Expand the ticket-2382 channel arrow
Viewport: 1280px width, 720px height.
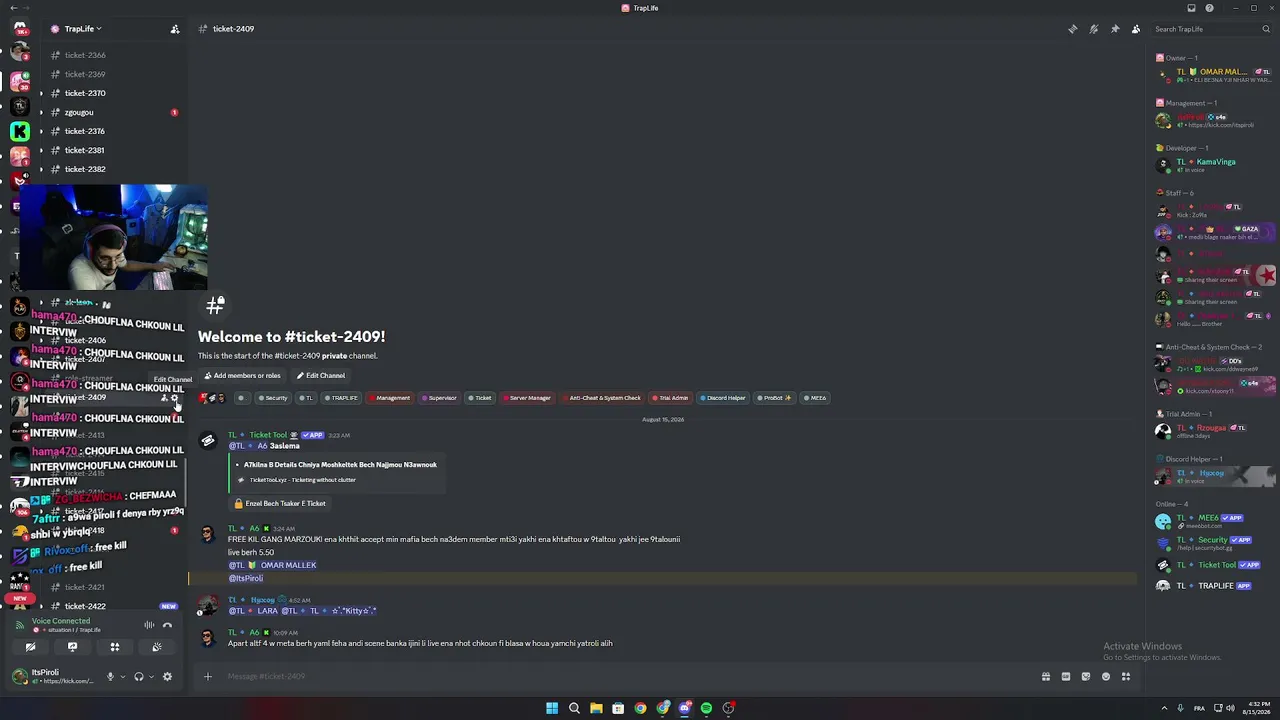(x=41, y=169)
